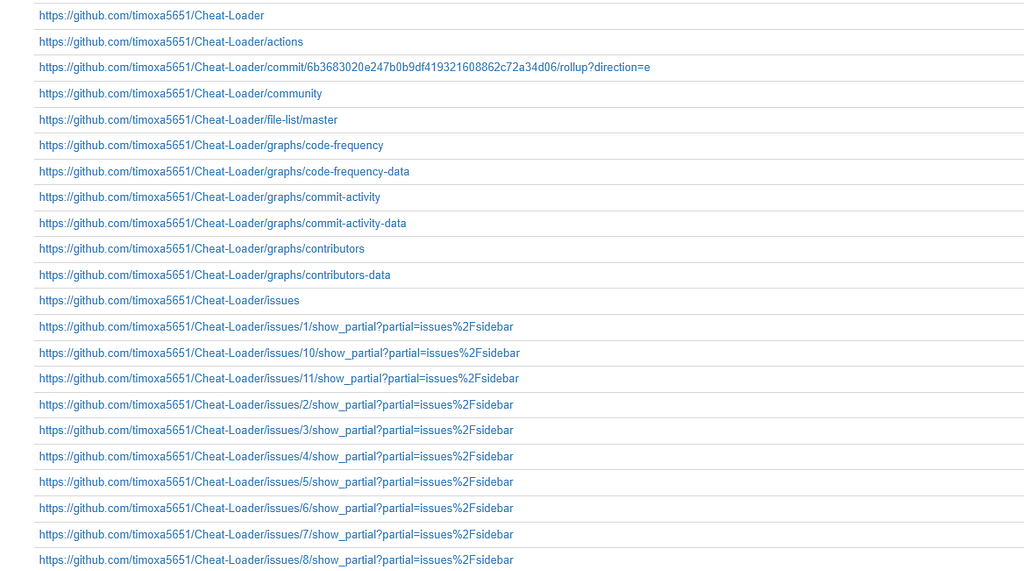Image resolution: width=1024 pixels, height=571 pixels.
Task: Open the Cheat-Loader/actions link
Action: point(171,42)
